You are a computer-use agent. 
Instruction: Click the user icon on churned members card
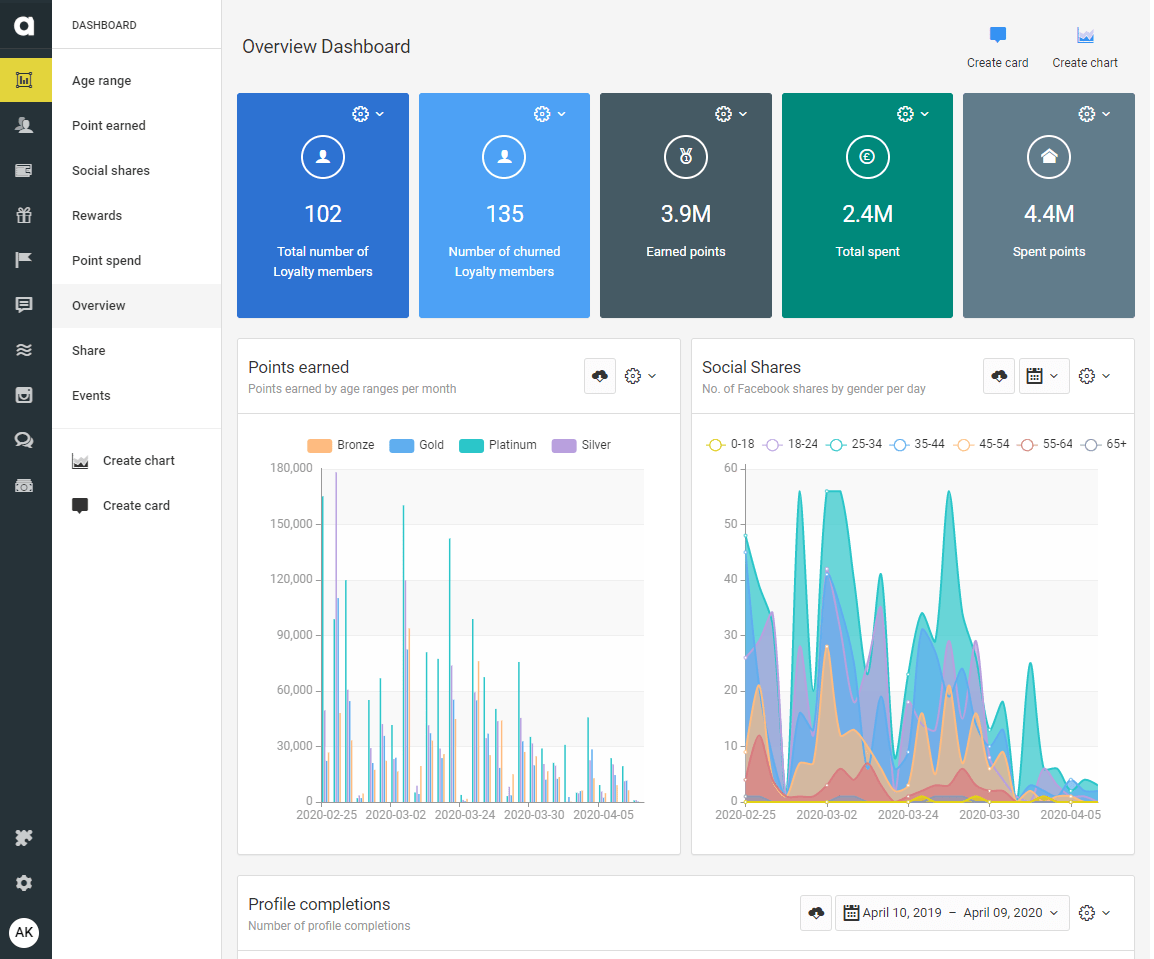pyautogui.click(x=504, y=157)
